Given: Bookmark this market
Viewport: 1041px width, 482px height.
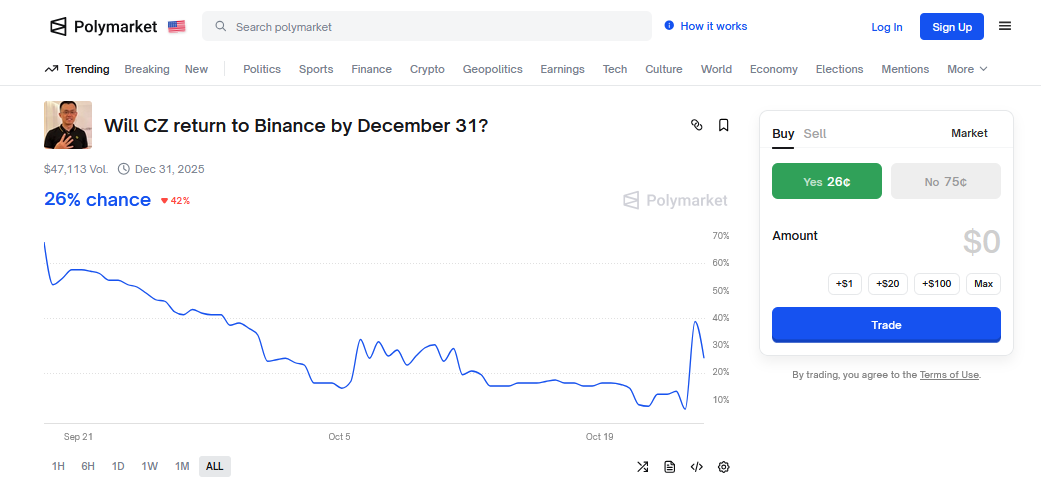Looking at the screenshot, I should click(x=724, y=125).
